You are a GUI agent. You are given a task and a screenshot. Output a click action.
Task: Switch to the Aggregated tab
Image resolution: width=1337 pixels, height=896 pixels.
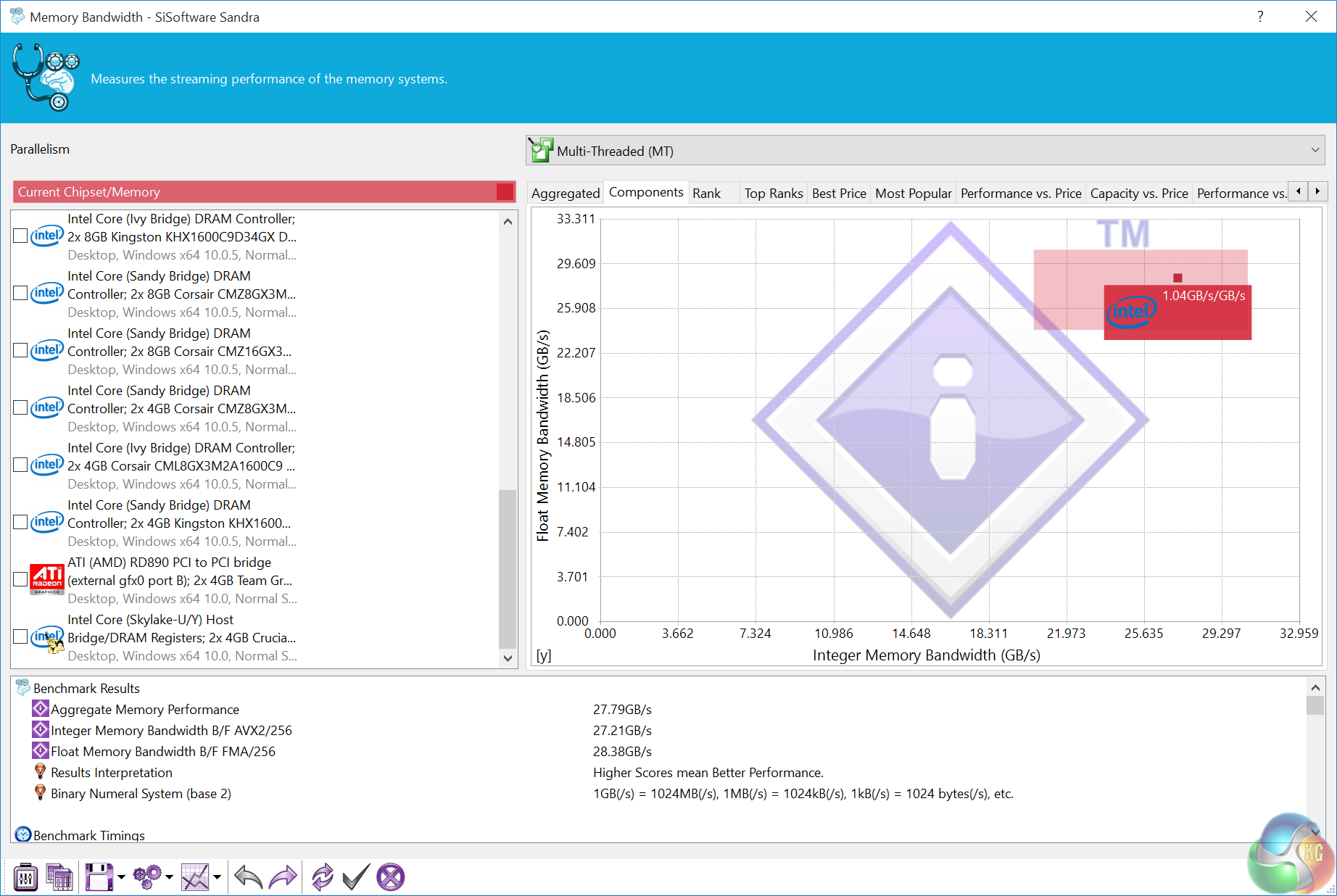tap(565, 193)
